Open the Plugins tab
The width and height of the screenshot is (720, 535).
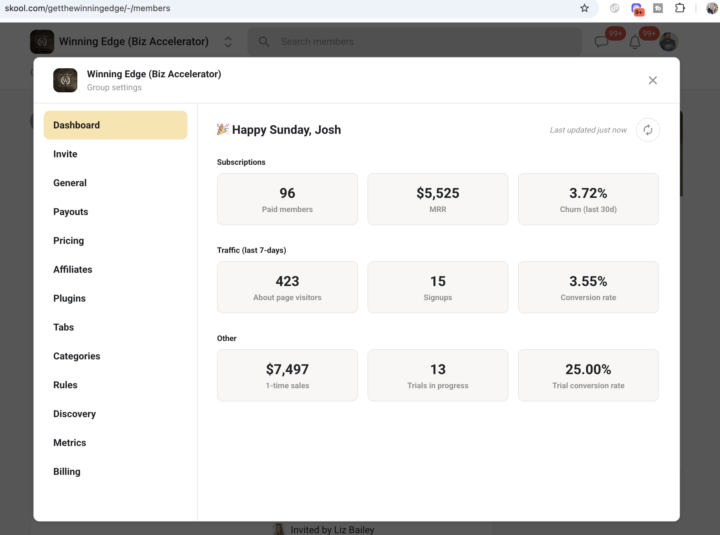coord(115,298)
